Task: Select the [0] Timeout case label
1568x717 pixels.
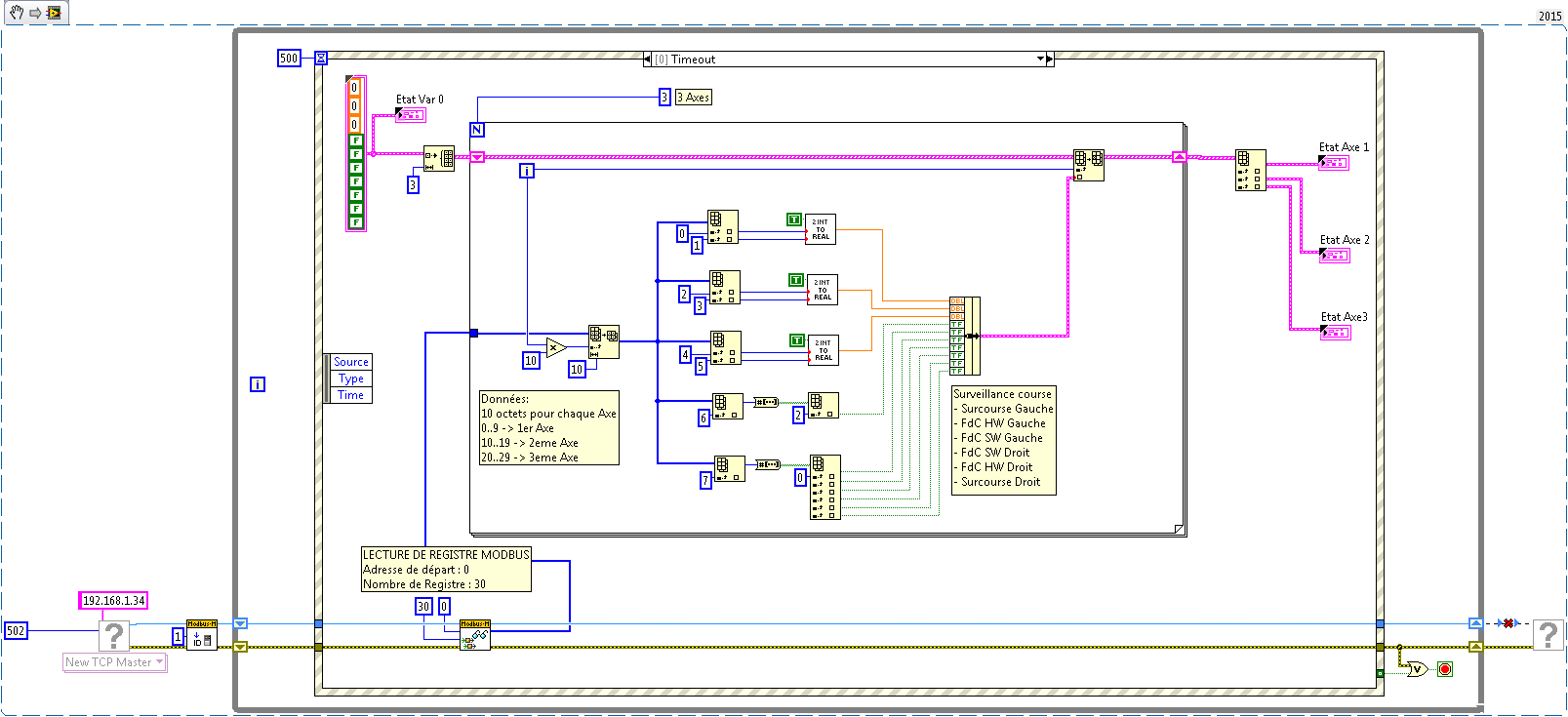Action: (x=685, y=60)
